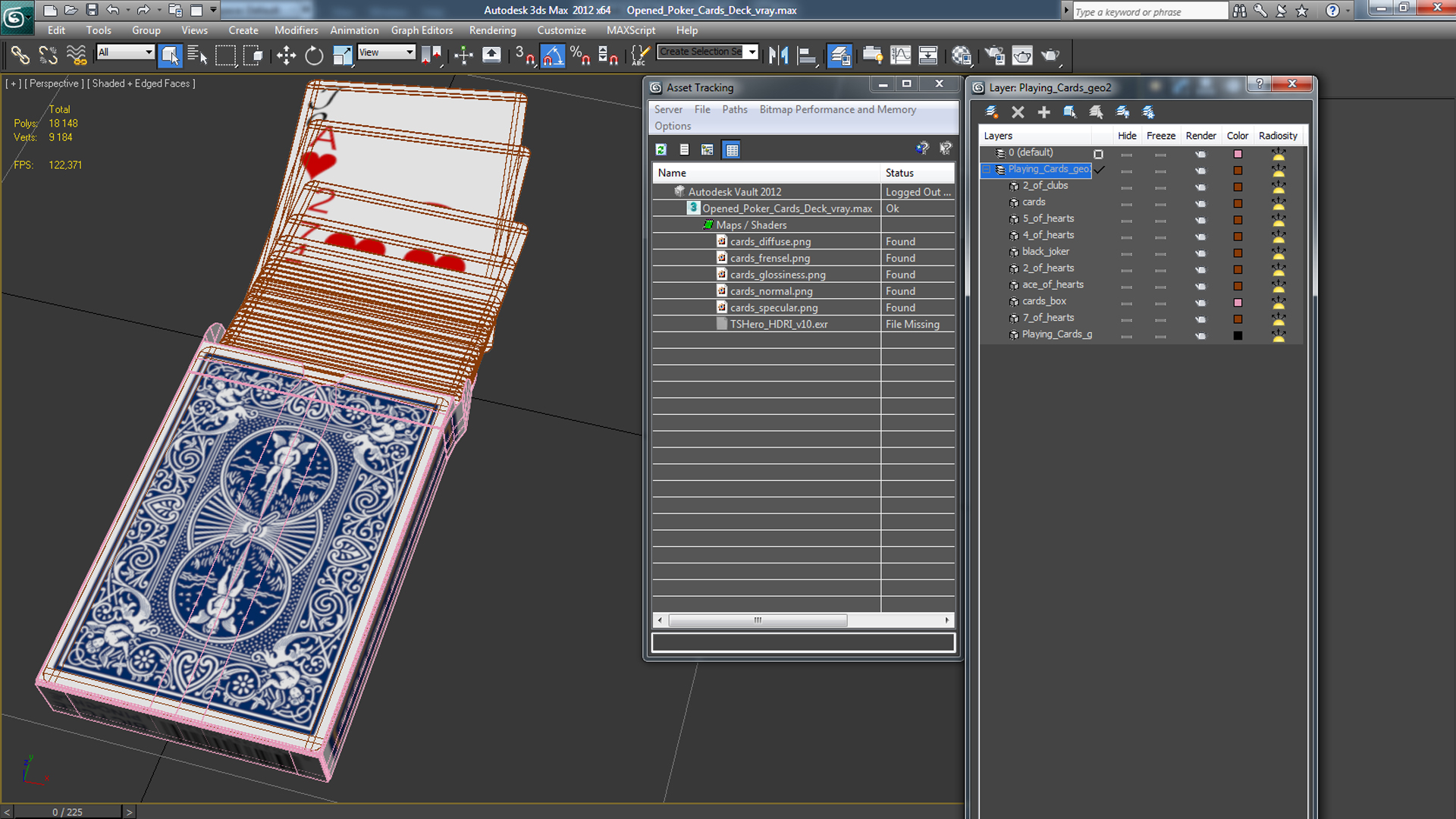This screenshot has height=819, width=1456.
Task: Open the MAXScript menu
Action: pyautogui.click(x=630, y=30)
